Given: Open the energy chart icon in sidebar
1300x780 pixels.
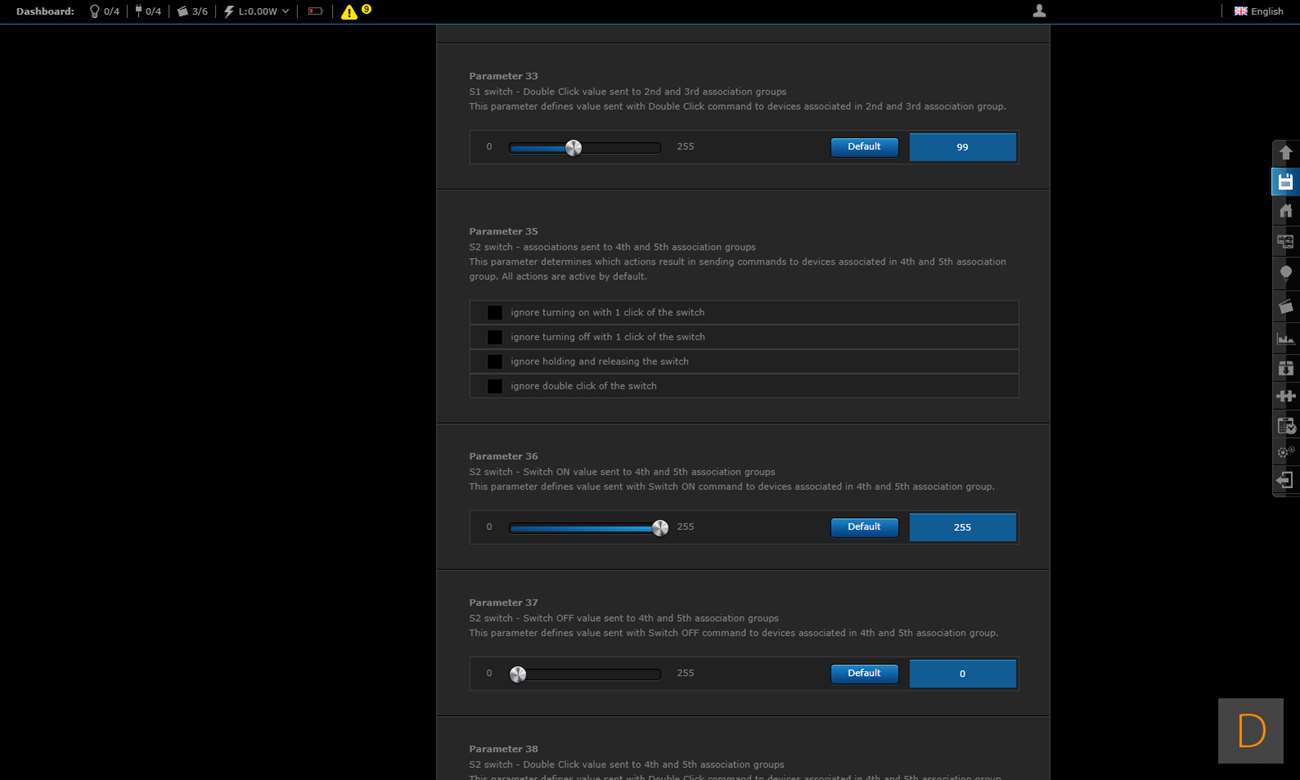Looking at the screenshot, I should [1285, 338].
